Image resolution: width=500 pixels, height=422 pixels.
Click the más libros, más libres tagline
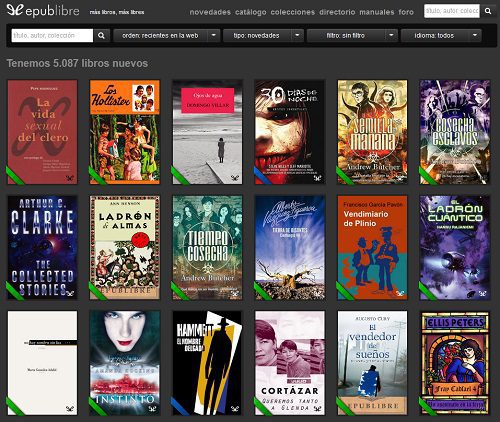coord(117,12)
